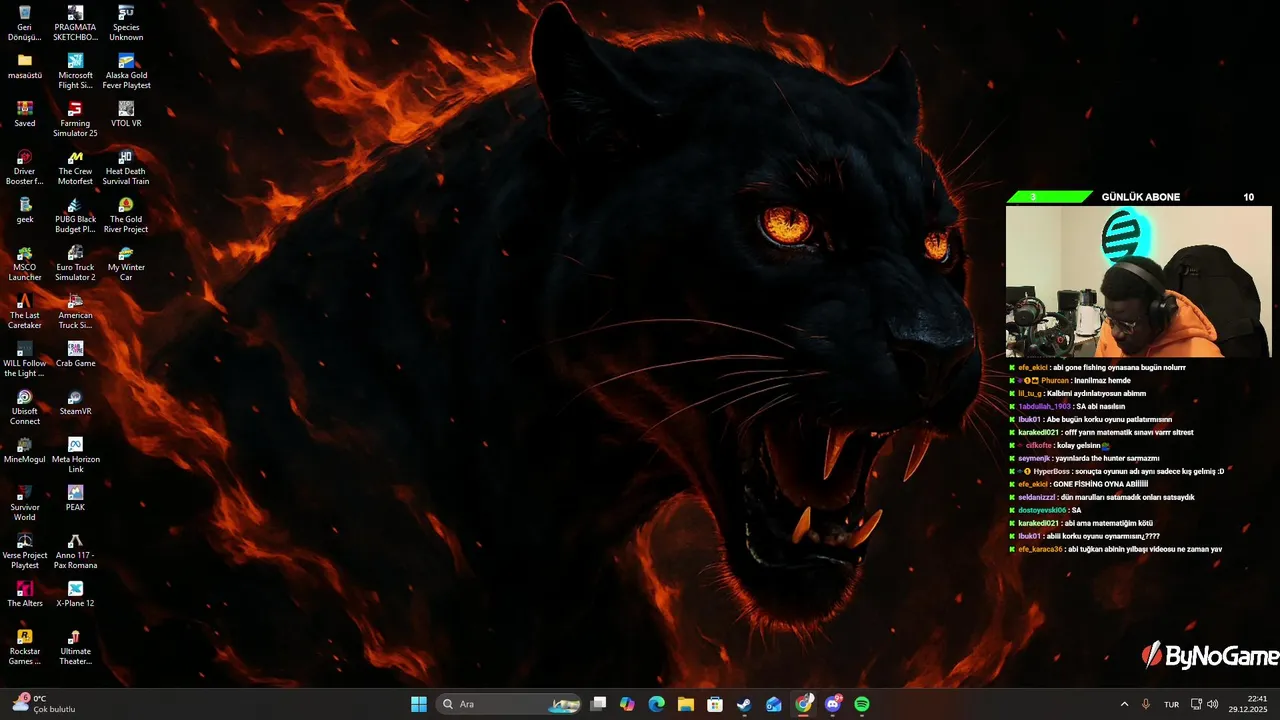
Task: Select the SteamVR desktop shortcut
Action: 75,402
